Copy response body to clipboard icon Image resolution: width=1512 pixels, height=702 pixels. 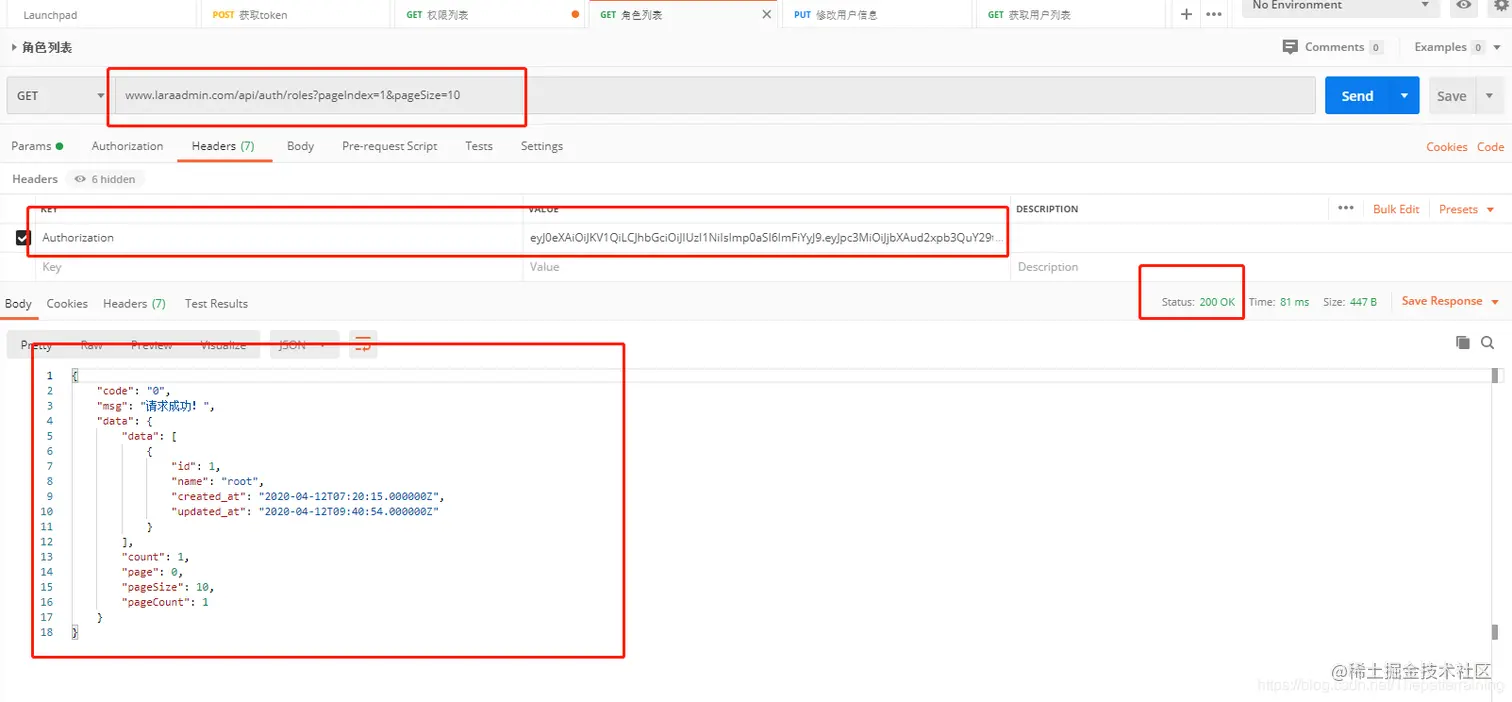[1463, 343]
